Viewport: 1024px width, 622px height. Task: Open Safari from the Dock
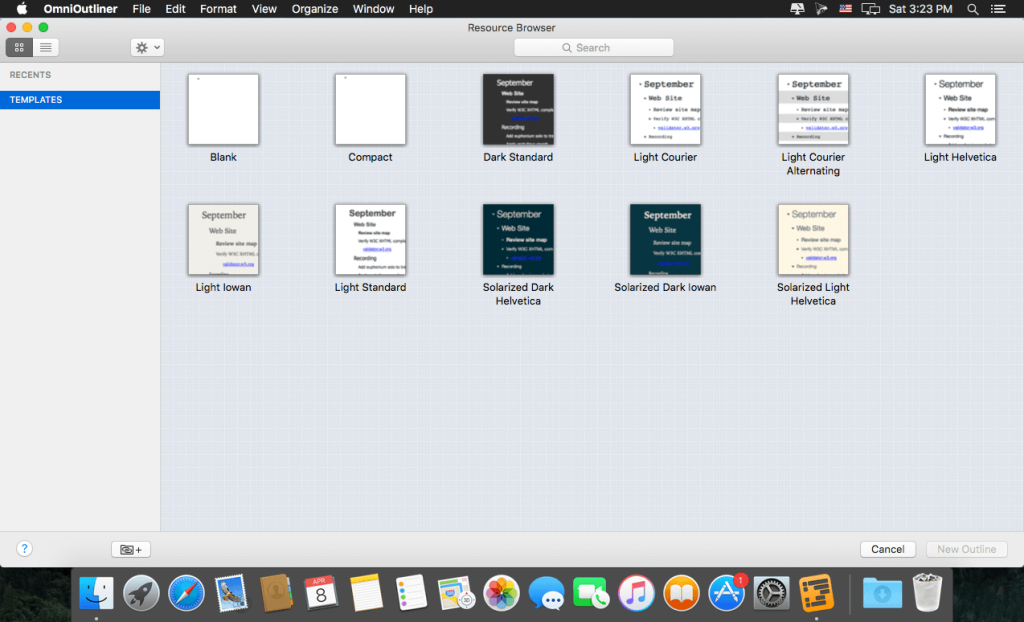click(186, 593)
